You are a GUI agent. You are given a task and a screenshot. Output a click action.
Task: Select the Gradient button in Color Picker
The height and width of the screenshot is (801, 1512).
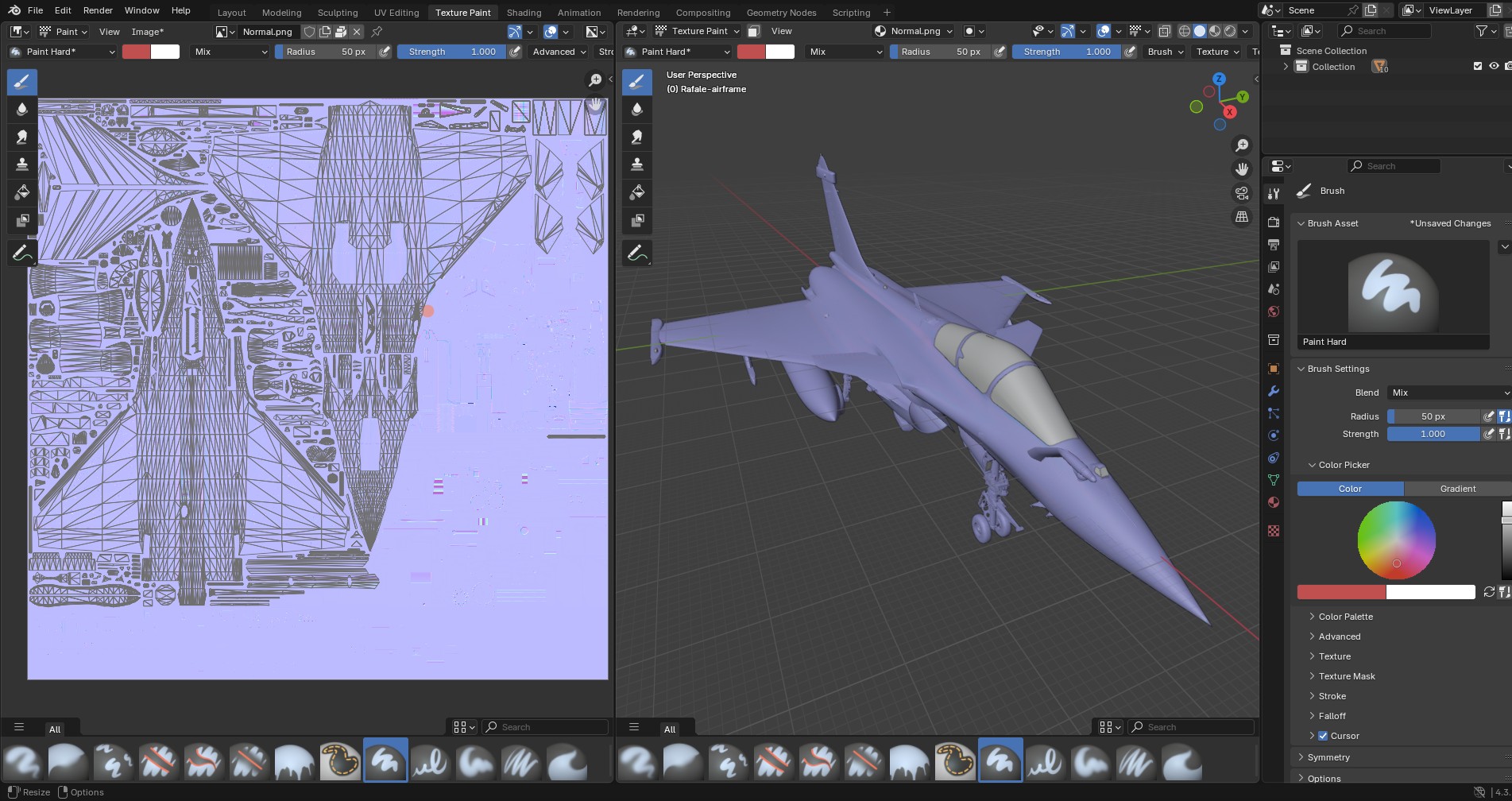click(1457, 489)
